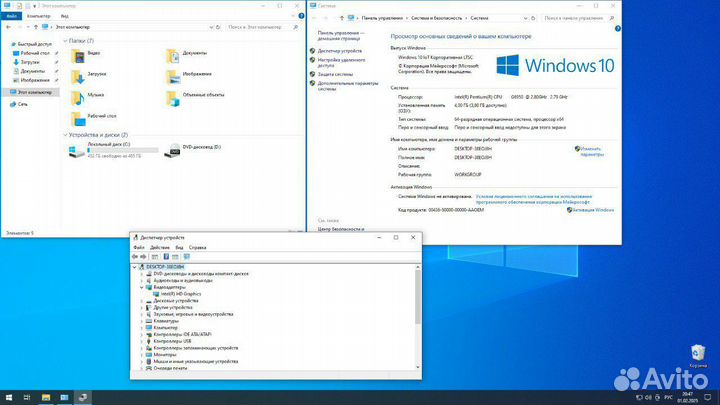The width and height of the screenshot is (720, 405).
Task: Click Панель управления домашняя страница link
Action: (x=341, y=36)
